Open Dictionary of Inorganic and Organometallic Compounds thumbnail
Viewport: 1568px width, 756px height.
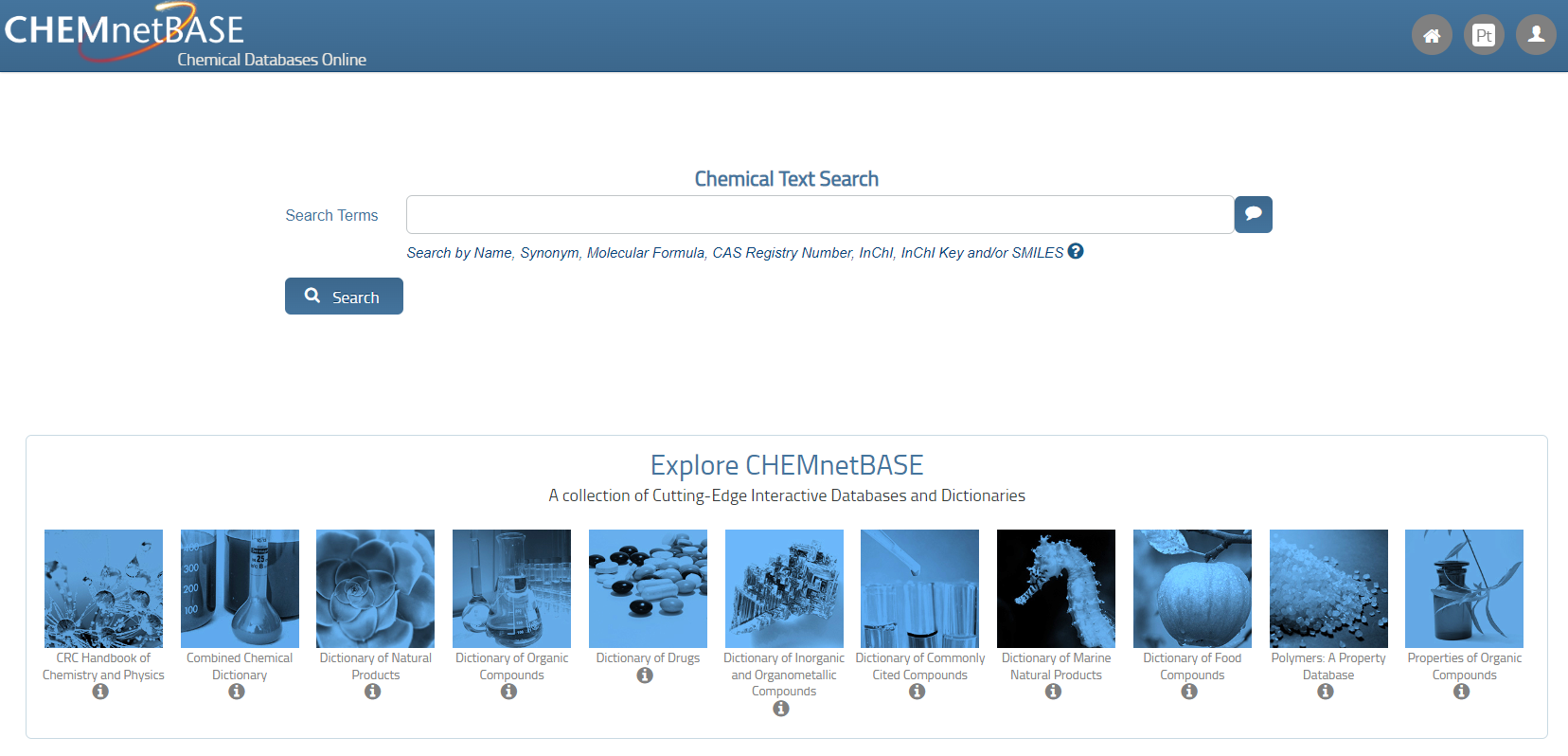pyautogui.click(x=784, y=588)
